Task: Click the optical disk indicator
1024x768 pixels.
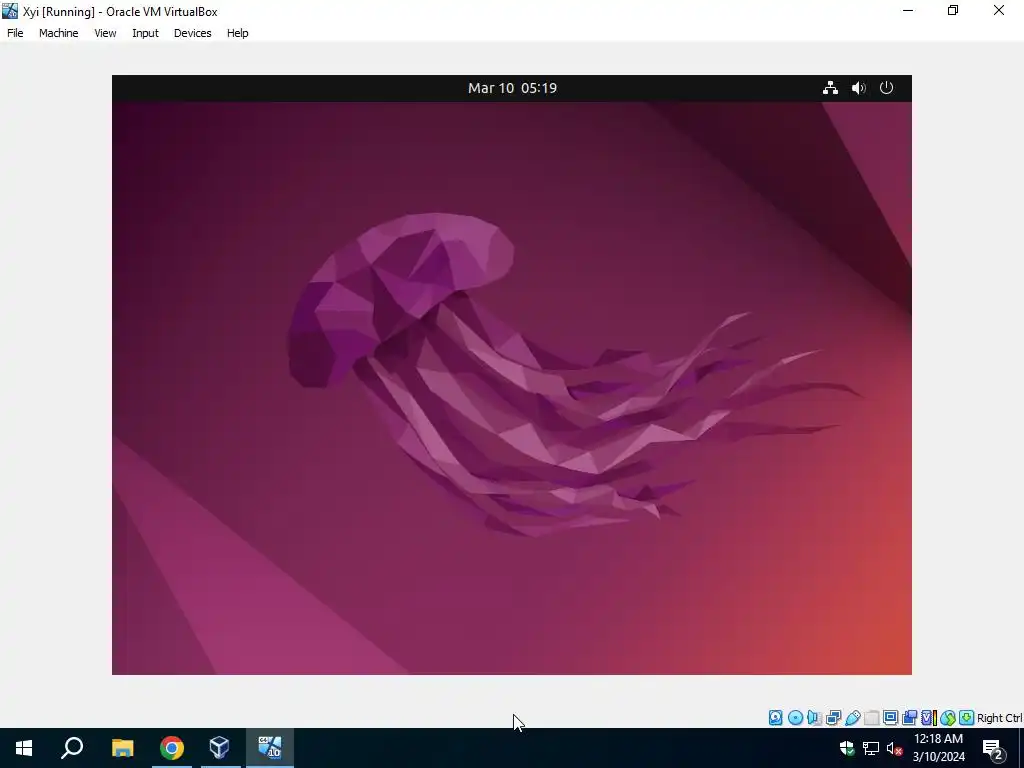Action: click(x=795, y=718)
